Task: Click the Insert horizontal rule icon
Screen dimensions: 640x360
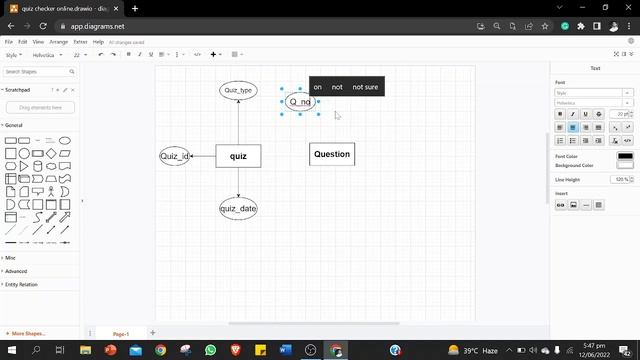Action: pyautogui.click(x=586, y=205)
